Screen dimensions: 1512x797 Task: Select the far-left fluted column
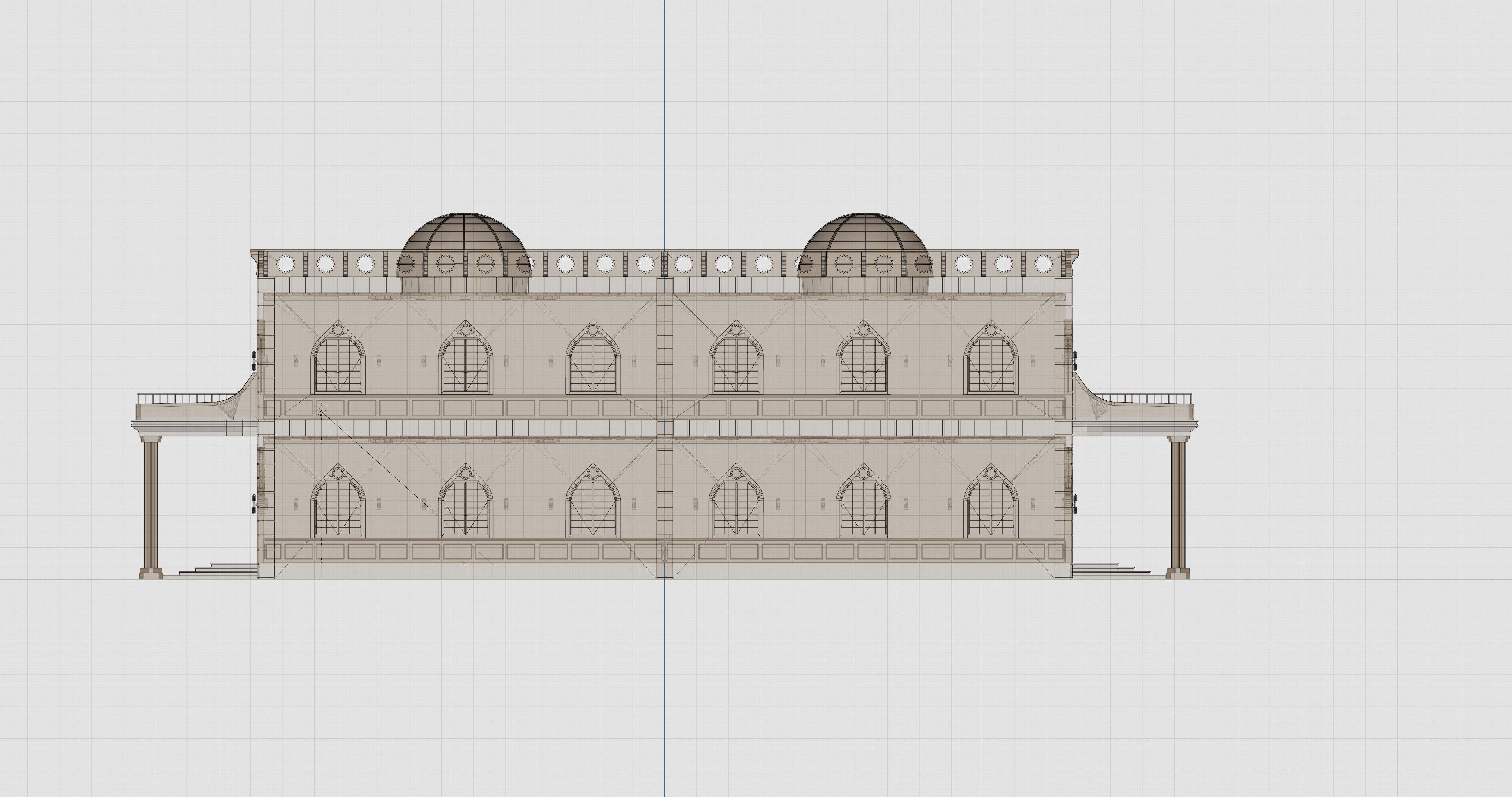pos(151,505)
